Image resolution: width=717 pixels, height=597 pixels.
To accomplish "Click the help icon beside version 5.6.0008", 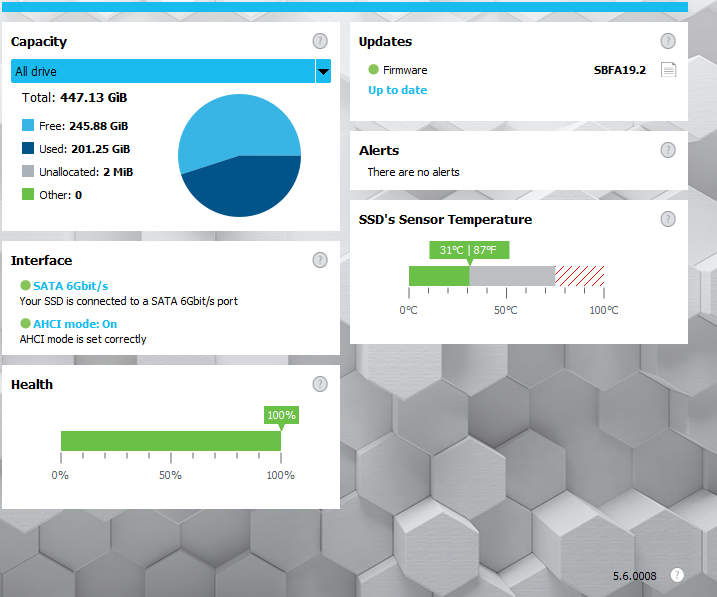I will (677, 575).
